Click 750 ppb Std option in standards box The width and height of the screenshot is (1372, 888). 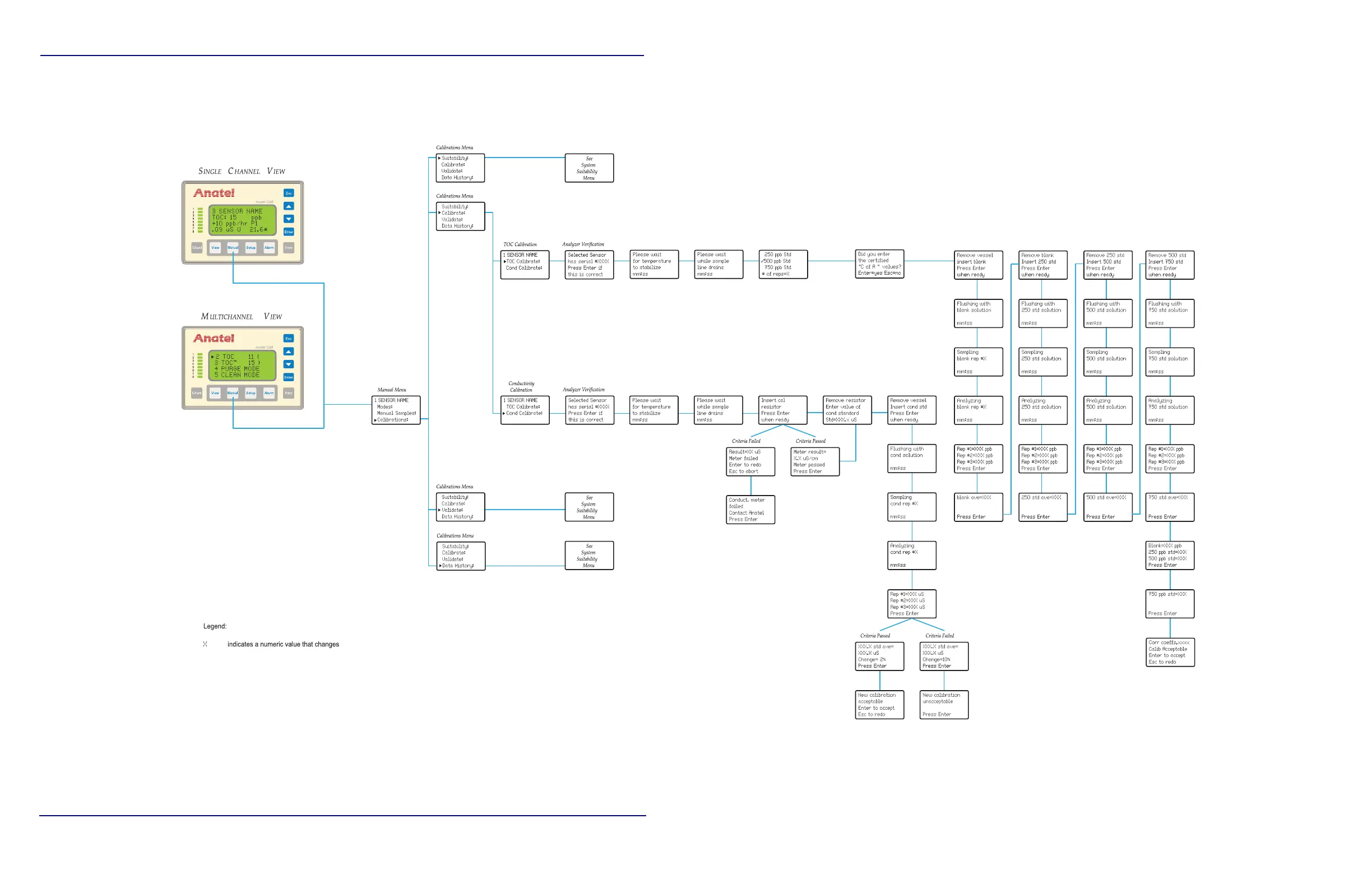[x=778, y=267]
